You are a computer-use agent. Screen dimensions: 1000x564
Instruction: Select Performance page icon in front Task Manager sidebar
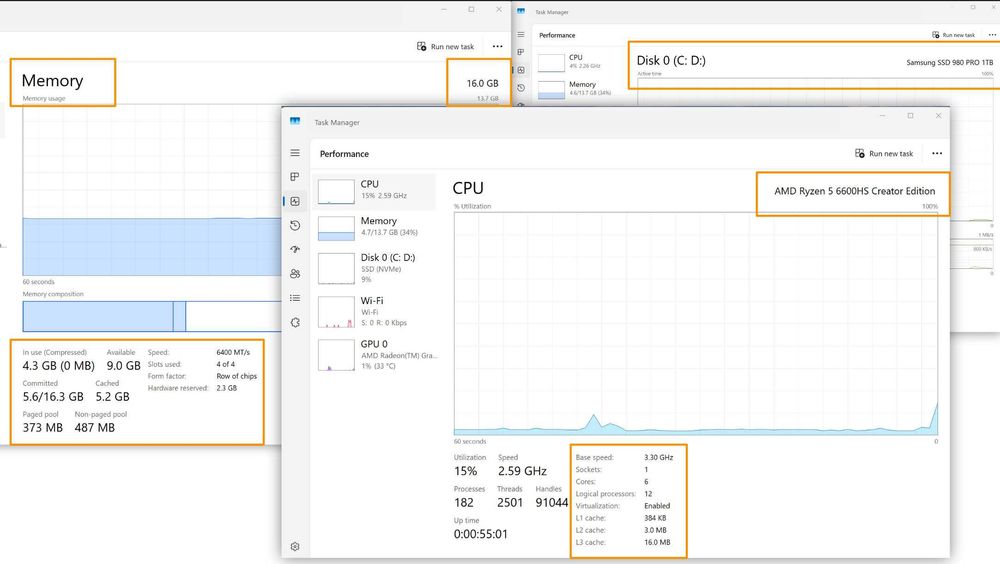click(x=295, y=201)
